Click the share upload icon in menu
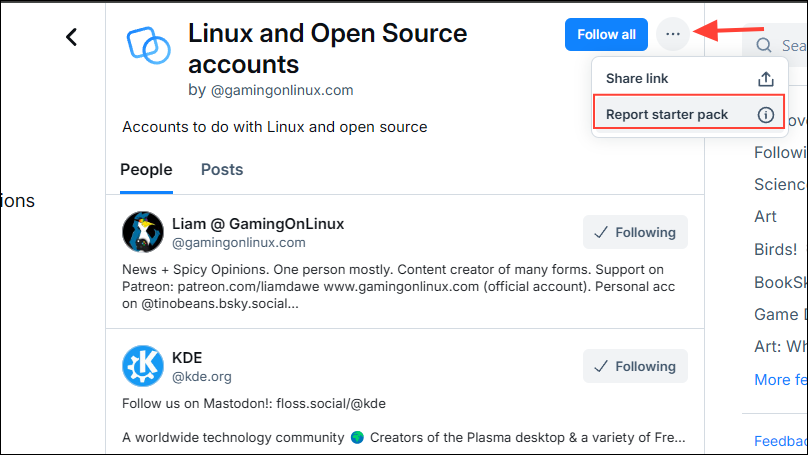Screen dimensions: 808x455 [x=766, y=79]
